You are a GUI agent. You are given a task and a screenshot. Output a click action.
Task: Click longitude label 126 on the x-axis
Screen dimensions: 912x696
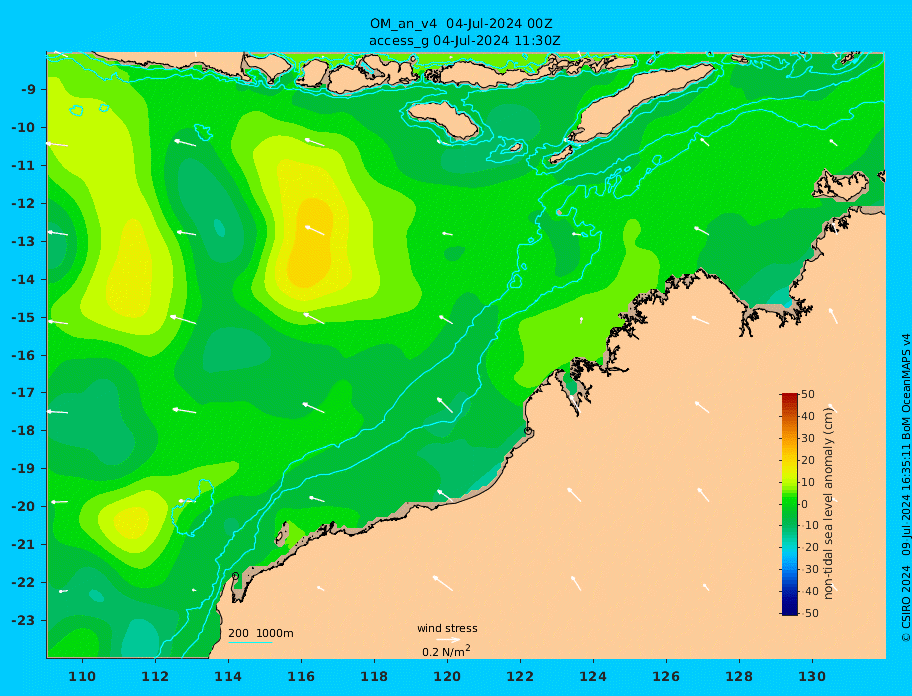tap(666, 676)
